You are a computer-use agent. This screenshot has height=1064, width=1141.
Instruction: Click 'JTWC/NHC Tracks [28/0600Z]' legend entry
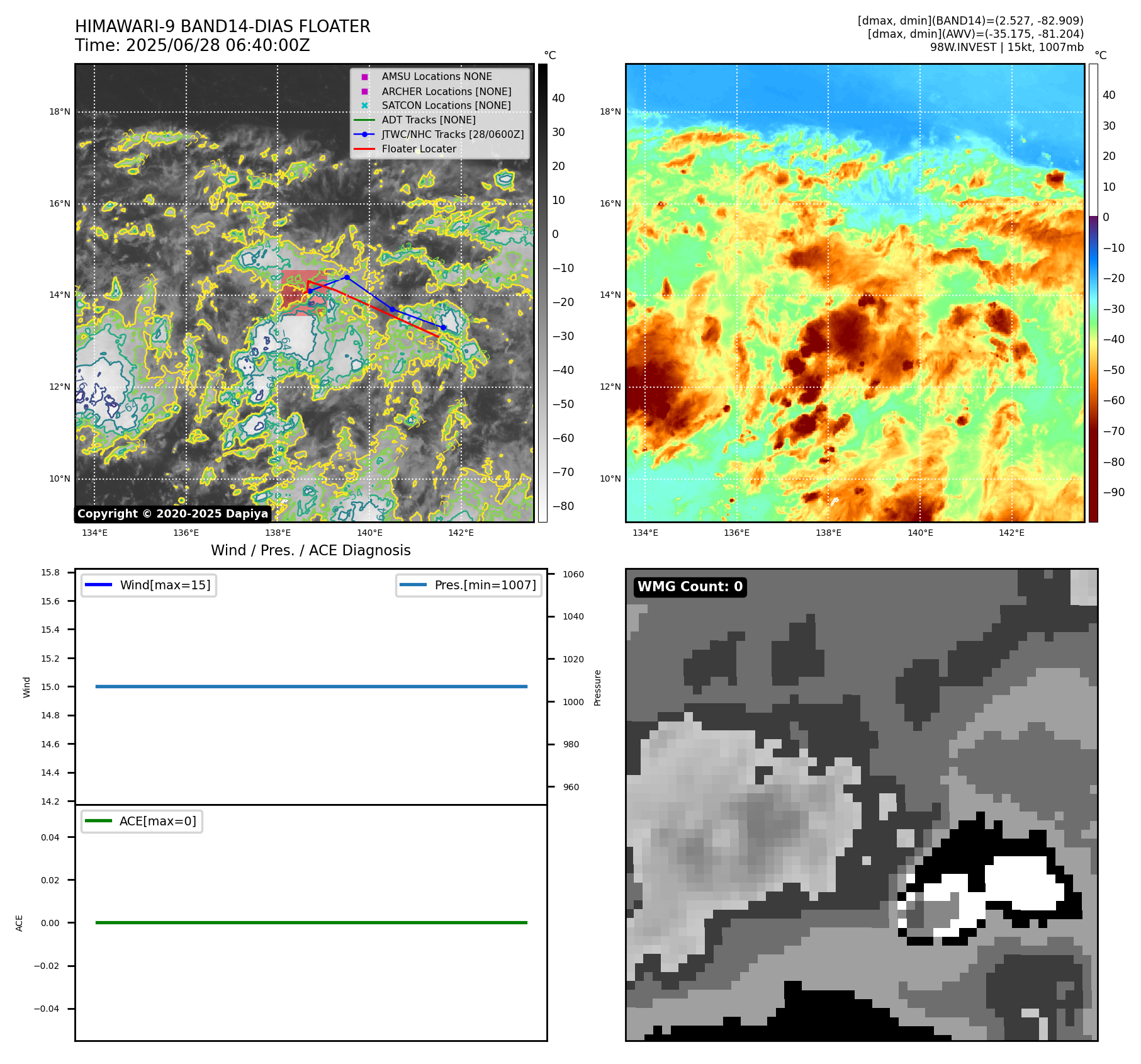(x=452, y=135)
